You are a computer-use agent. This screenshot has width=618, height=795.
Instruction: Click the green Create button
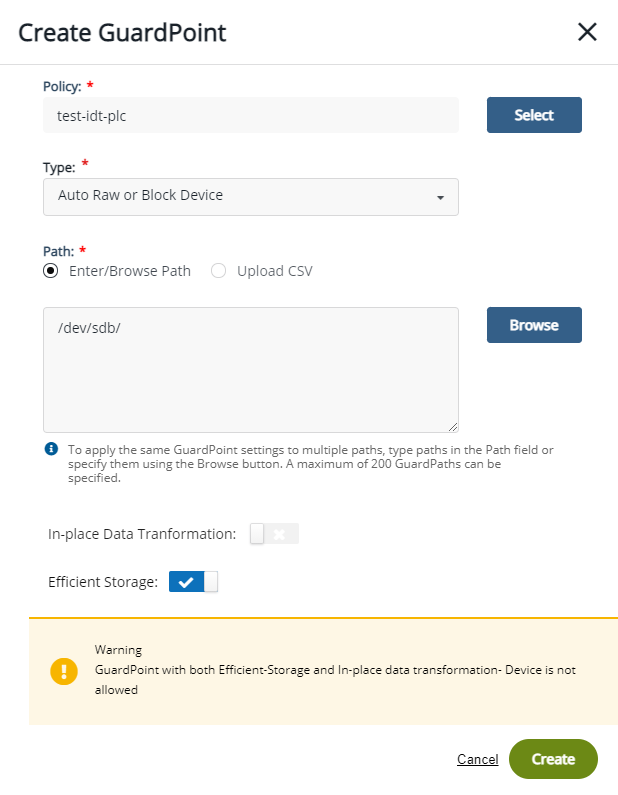[553, 759]
